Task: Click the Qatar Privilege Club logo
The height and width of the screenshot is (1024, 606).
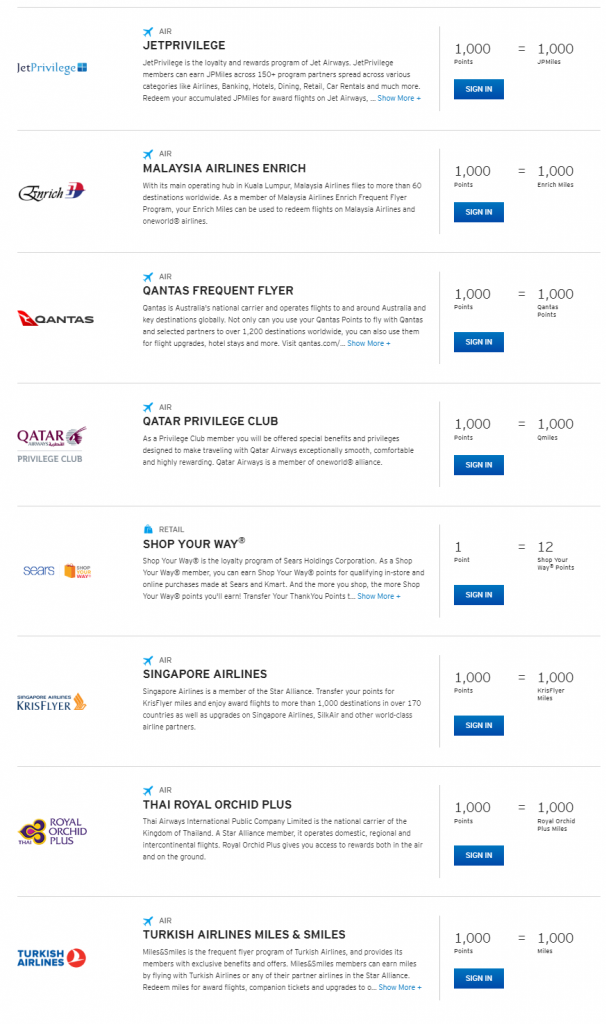Action: pos(52,445)
